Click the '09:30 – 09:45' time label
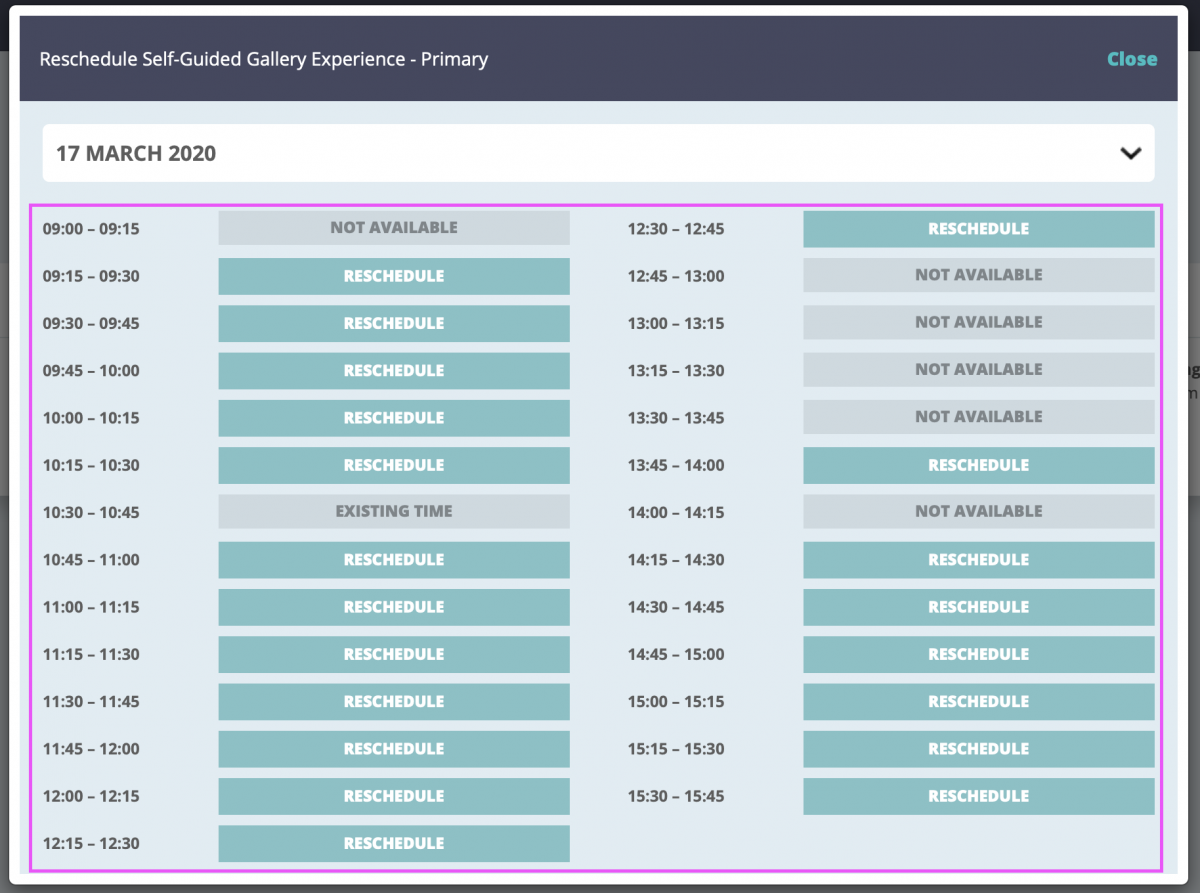The image size is (1200, 893). (x=91, y=324)
